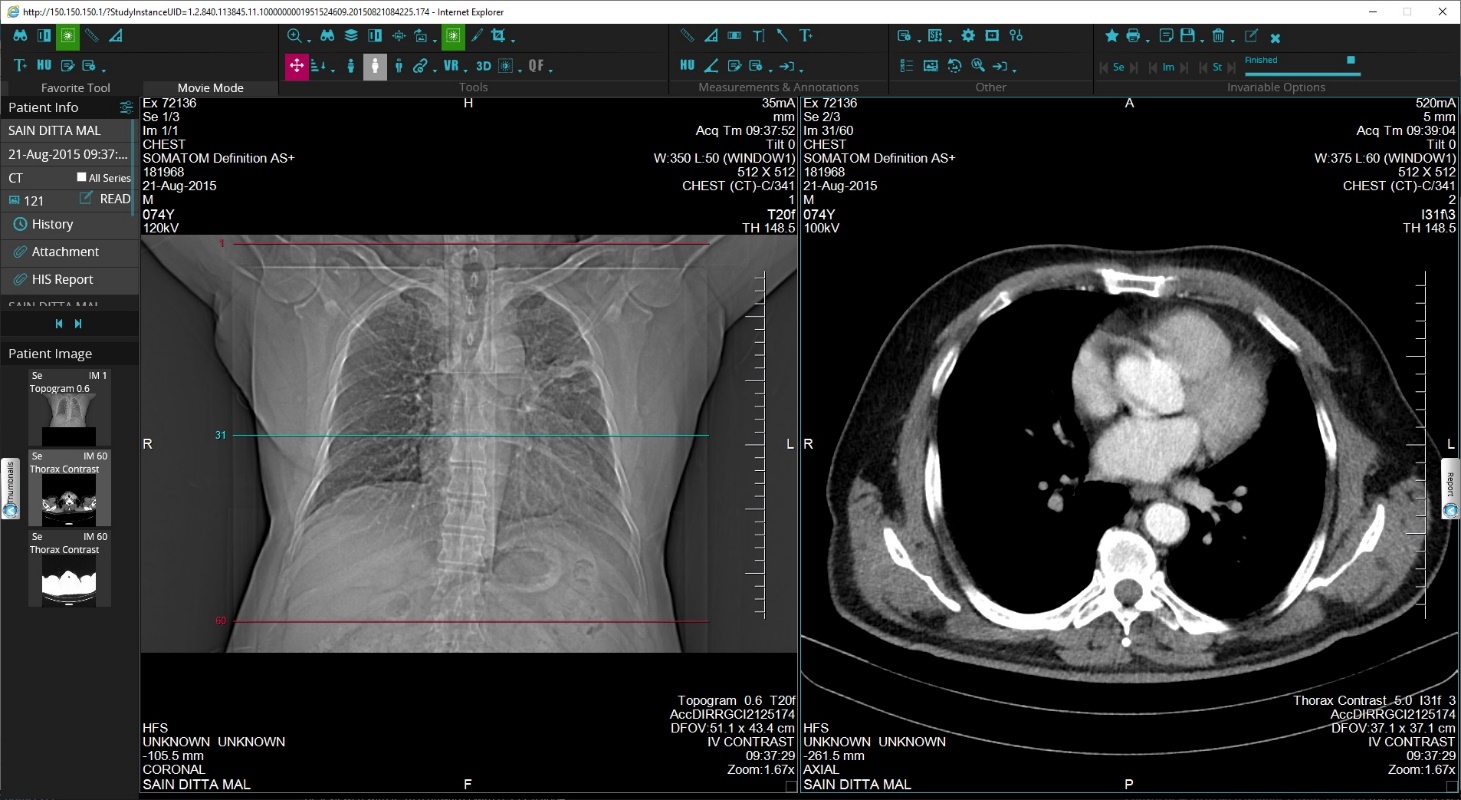Expand the dropdown arrow beside VR
This screenshot has height=800, width=1461.
pos(466,71)
